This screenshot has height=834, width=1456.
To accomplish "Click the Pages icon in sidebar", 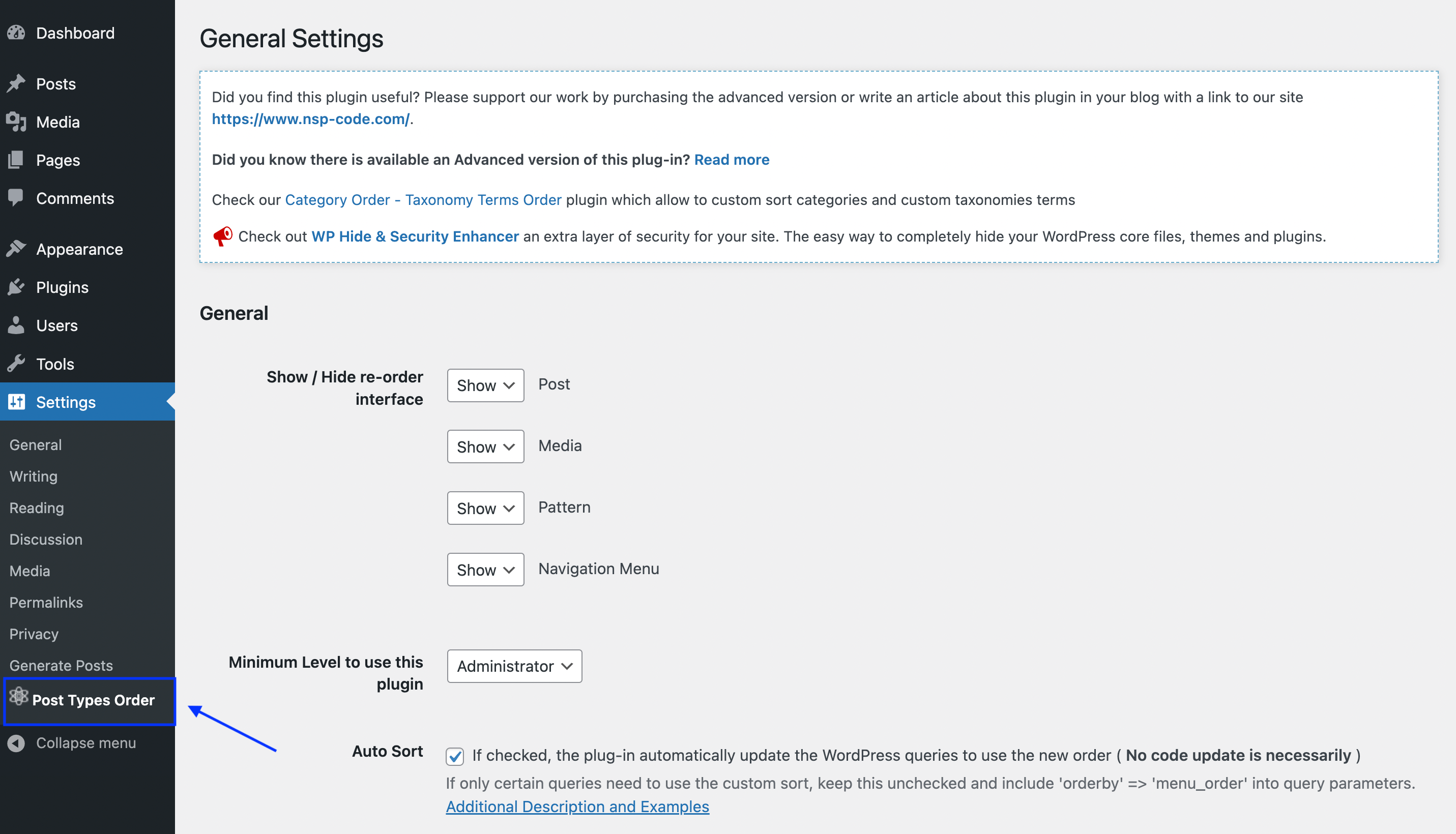I will (16, 160).
